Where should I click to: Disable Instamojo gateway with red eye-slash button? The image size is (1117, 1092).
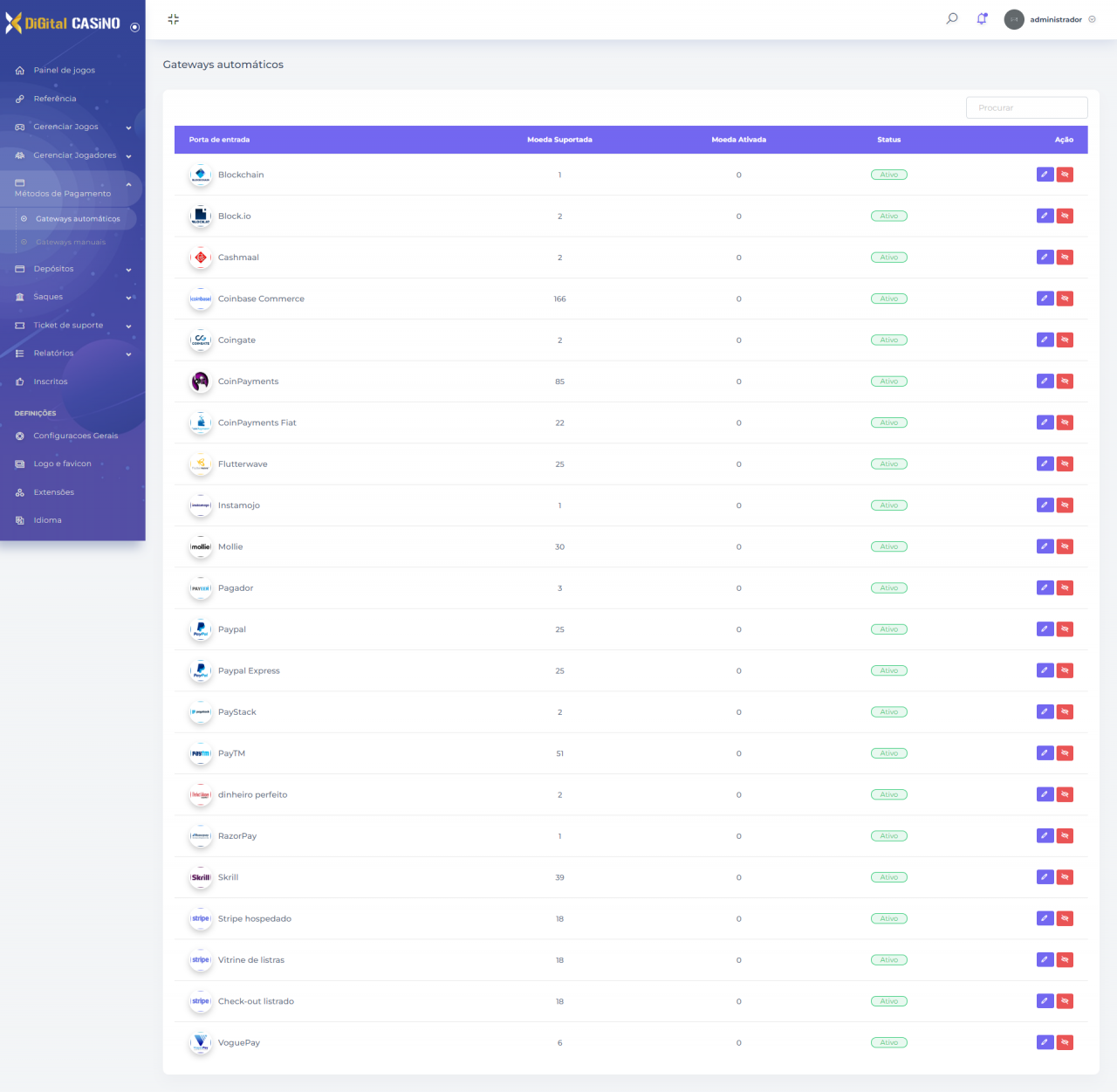pos(1065,505)
